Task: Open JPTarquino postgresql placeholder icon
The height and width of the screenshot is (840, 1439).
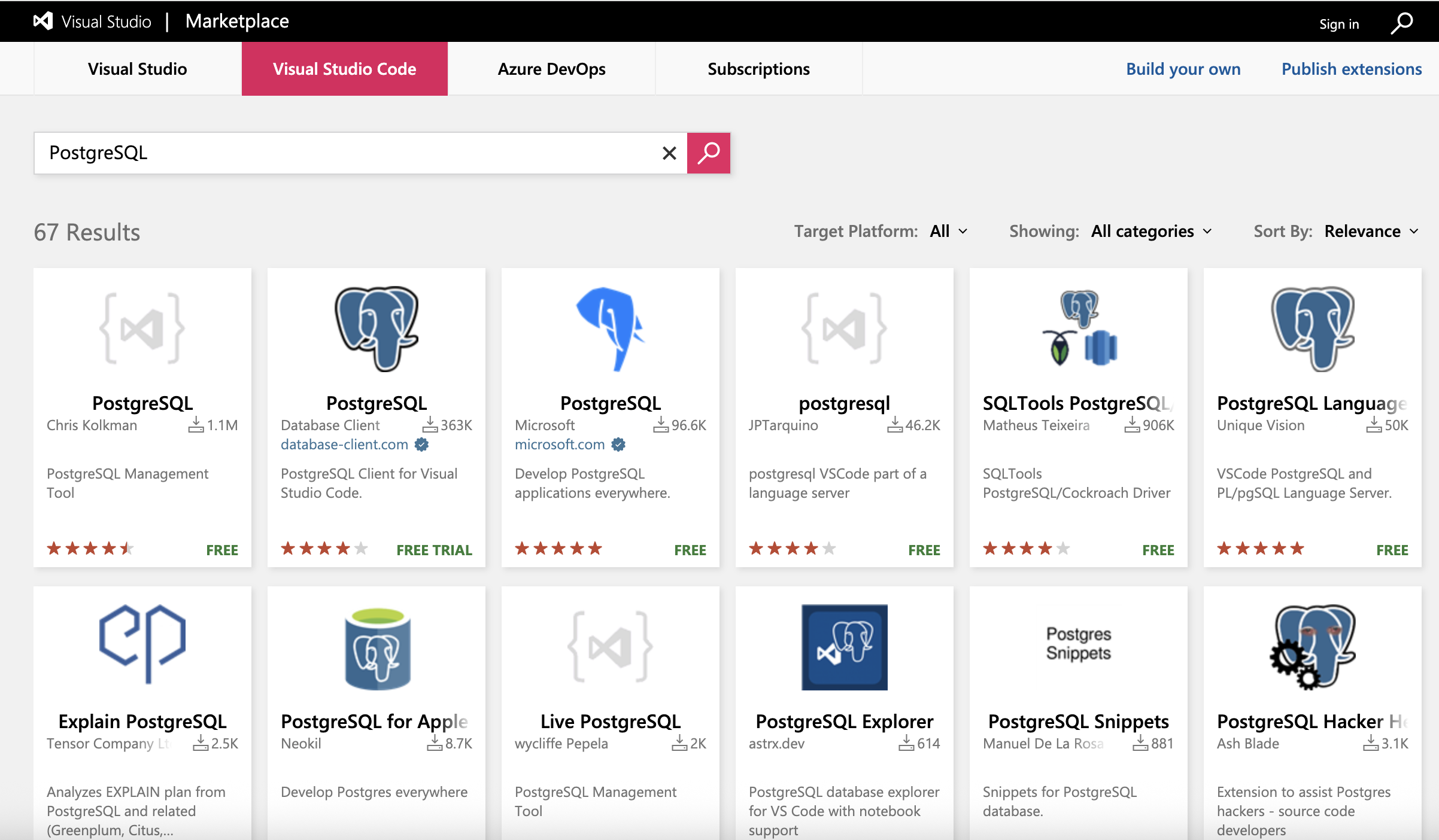Action: tap(845, 328)
